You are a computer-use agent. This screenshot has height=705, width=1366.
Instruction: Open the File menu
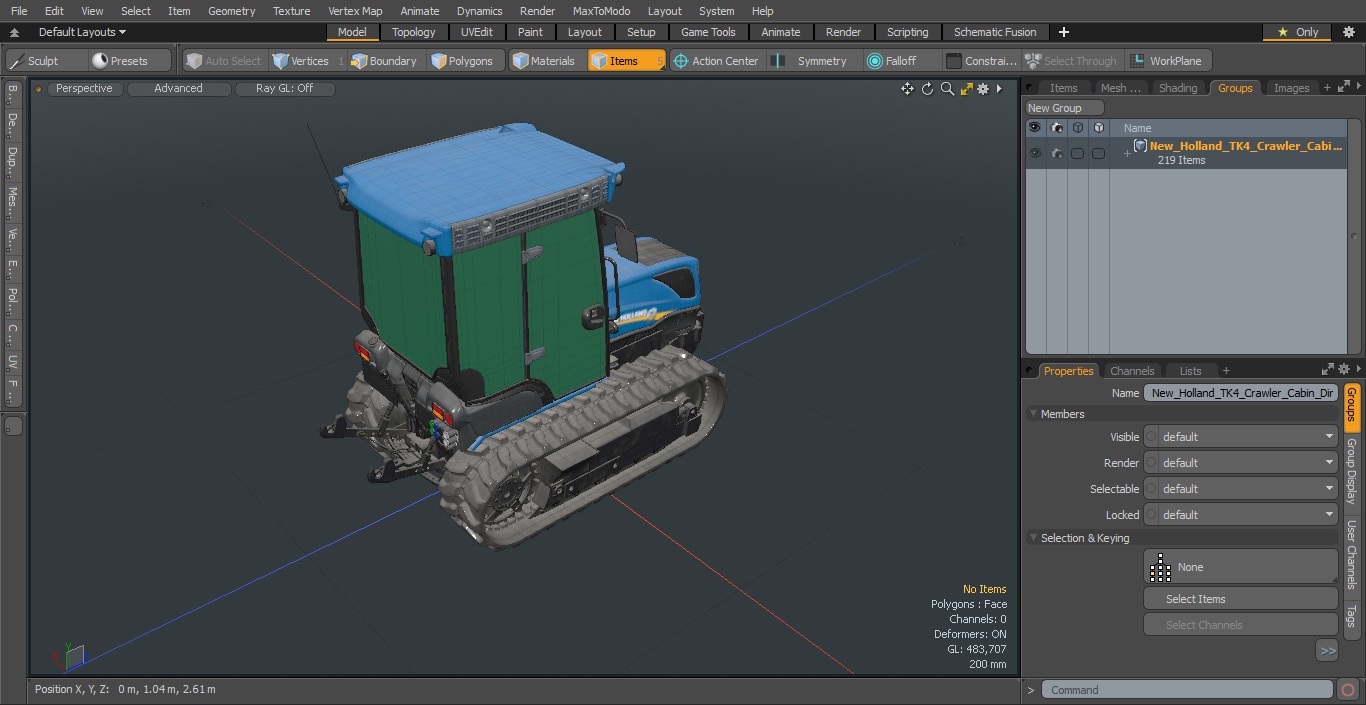coord(19,11)
